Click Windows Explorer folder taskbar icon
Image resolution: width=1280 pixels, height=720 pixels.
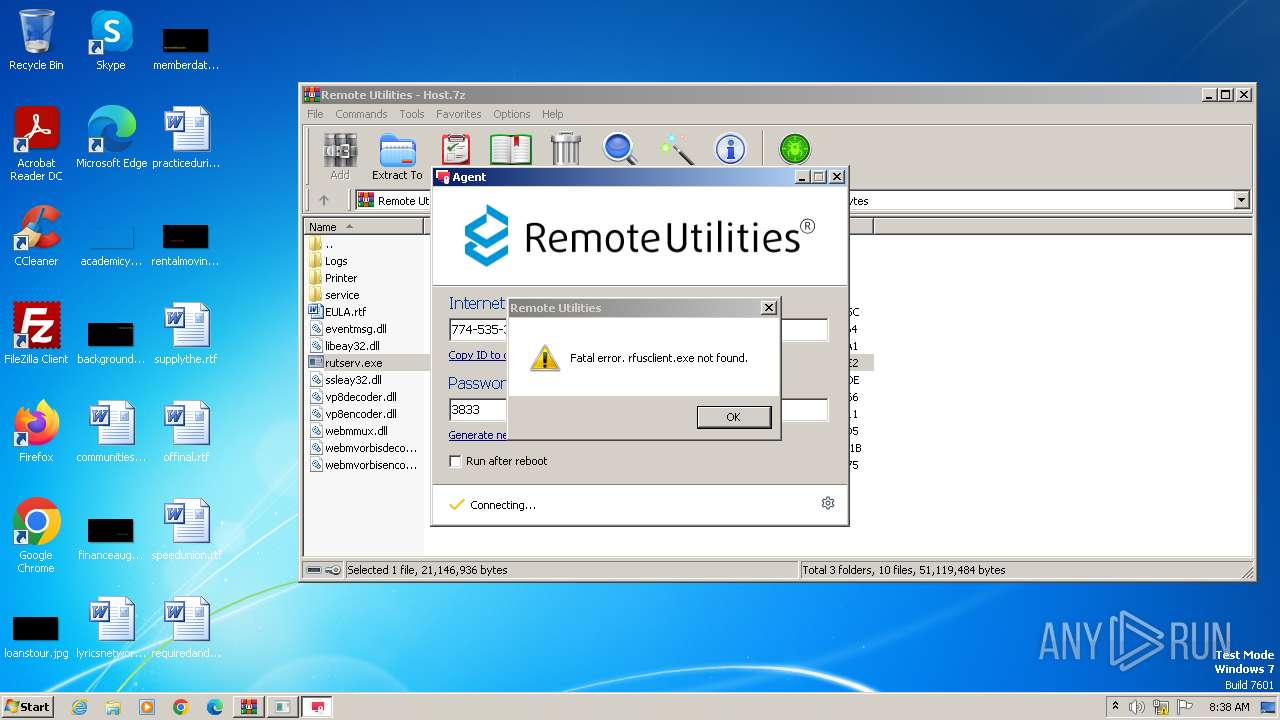click(113, 707)
